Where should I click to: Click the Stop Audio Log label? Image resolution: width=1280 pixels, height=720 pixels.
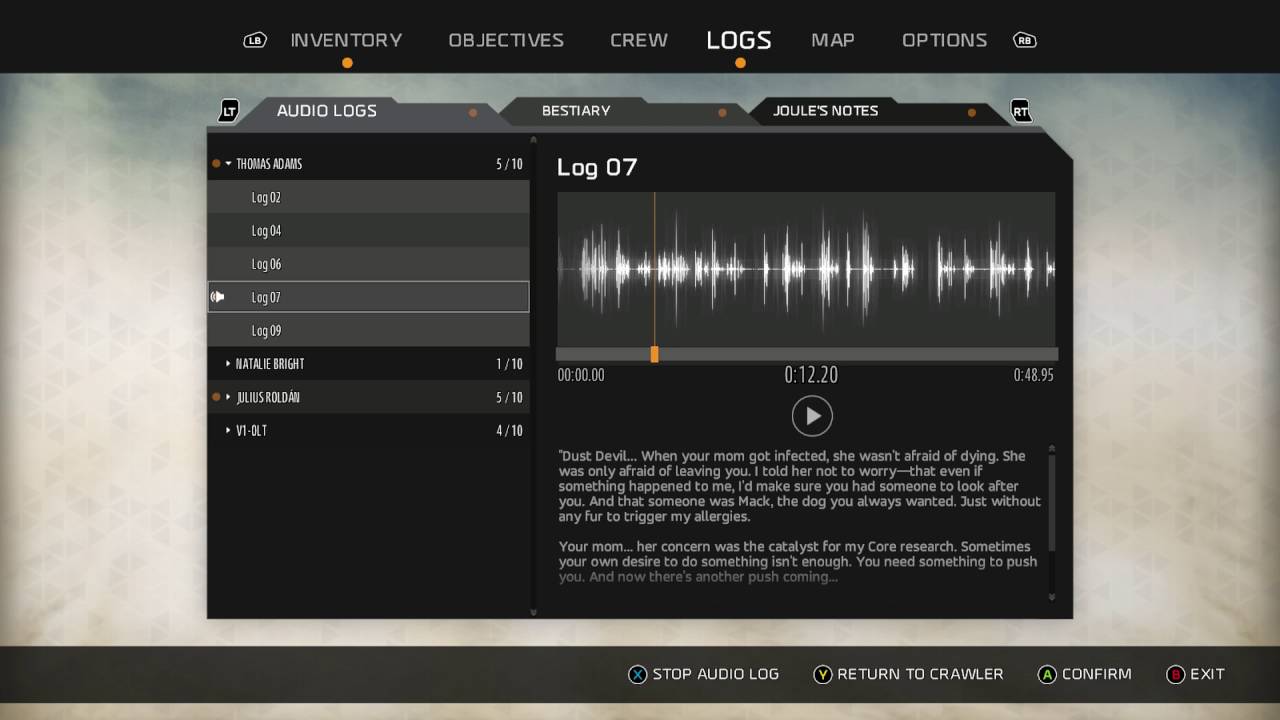716,674
